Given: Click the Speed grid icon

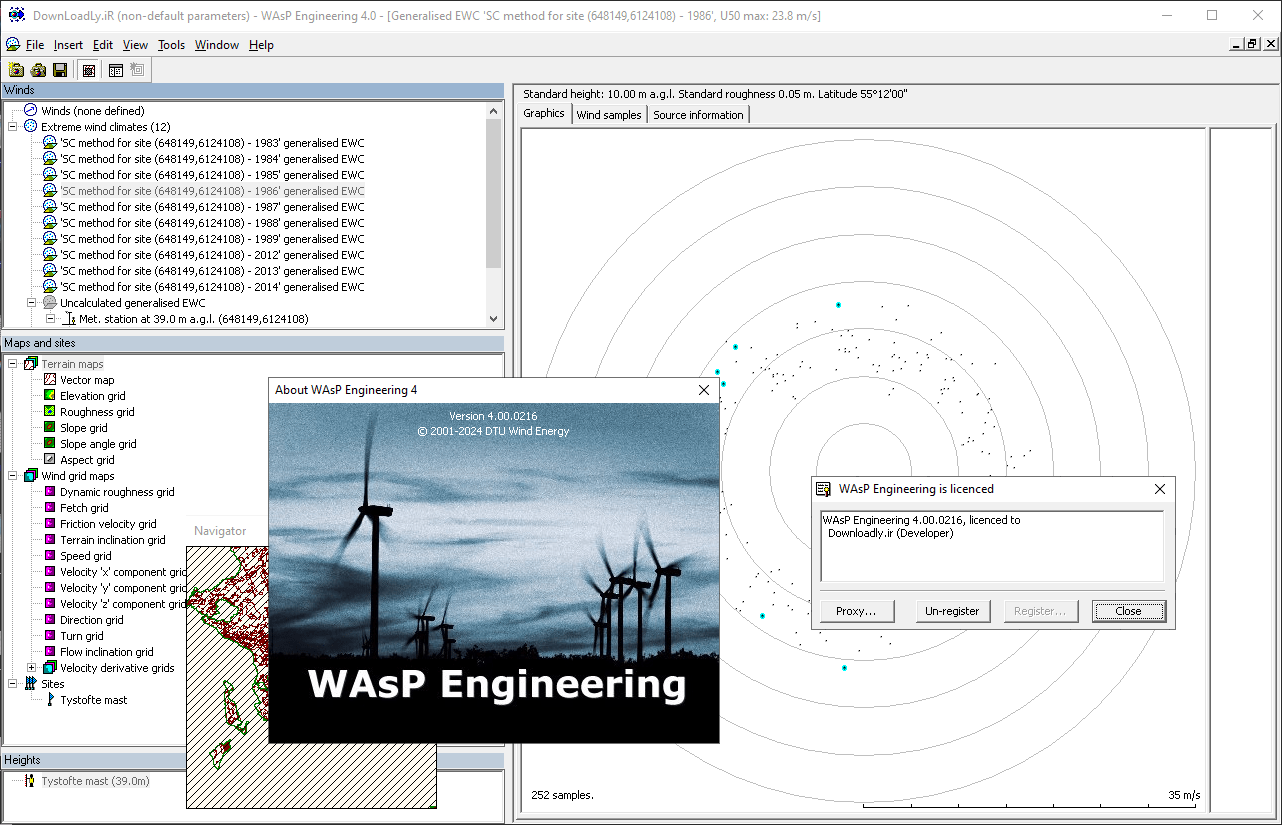Looking at the screenshot, I should pos(50,556).
